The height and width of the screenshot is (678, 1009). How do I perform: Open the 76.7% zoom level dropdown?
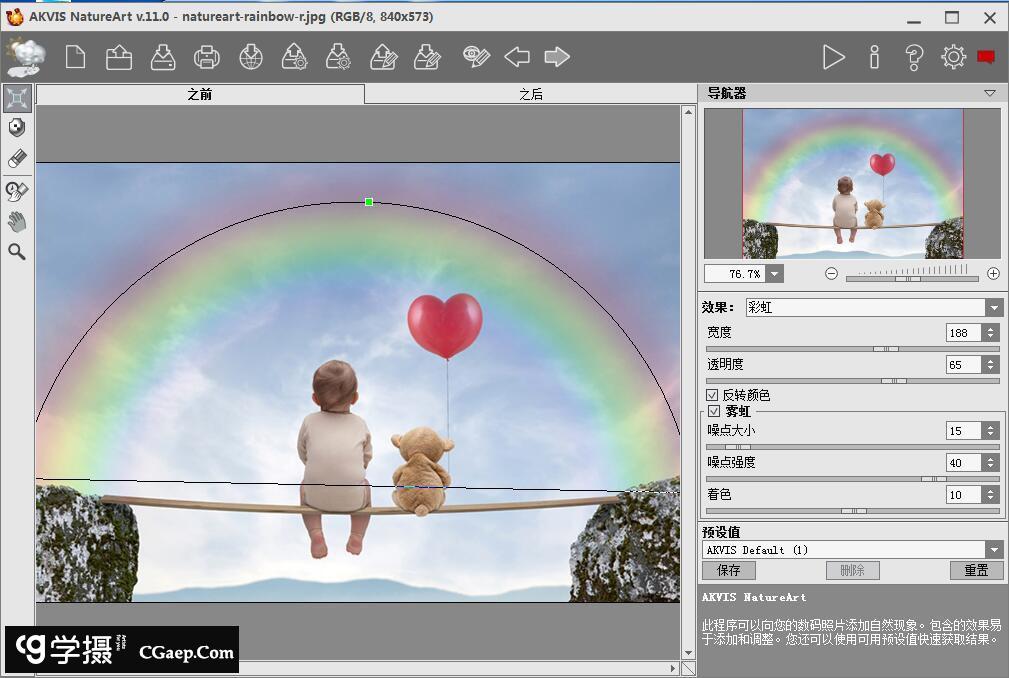tap(775, 274)
